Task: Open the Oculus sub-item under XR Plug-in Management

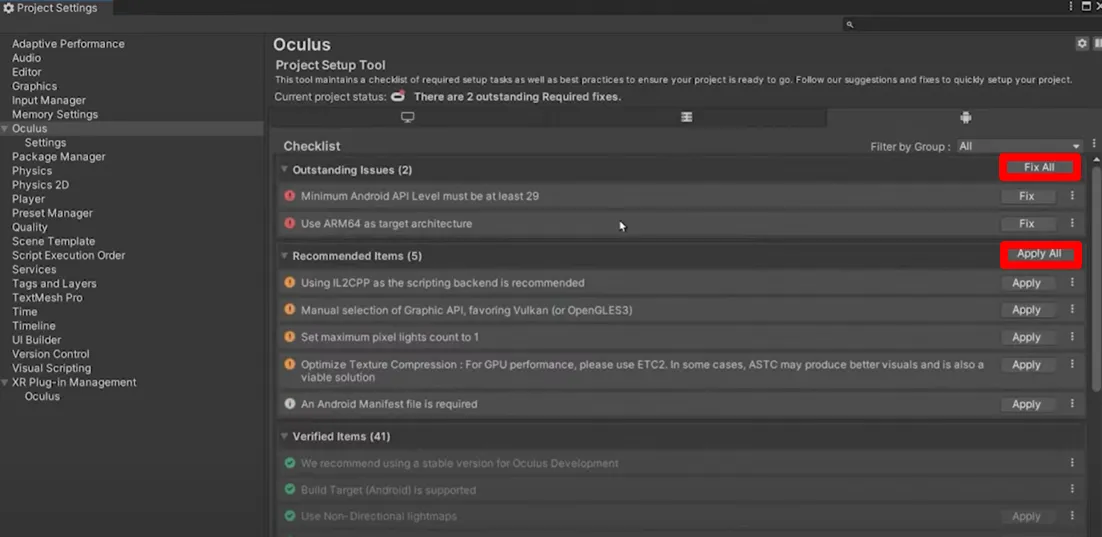Action: [x=42, y=396]
